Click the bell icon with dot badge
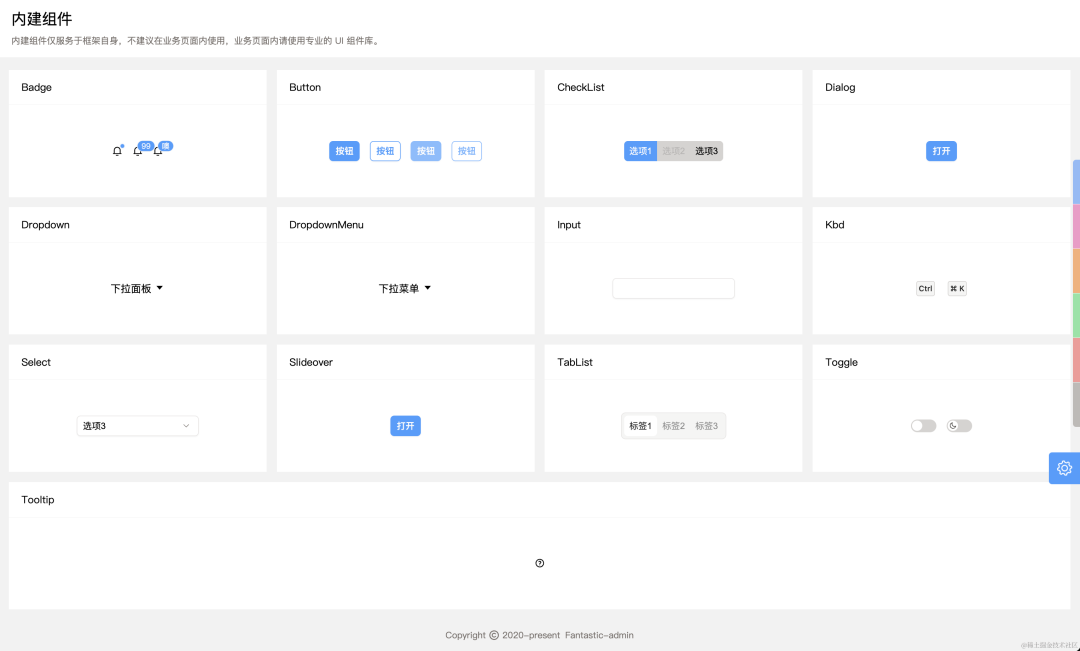The width and height of the screenshot is (1080, 651). (117, 151)
